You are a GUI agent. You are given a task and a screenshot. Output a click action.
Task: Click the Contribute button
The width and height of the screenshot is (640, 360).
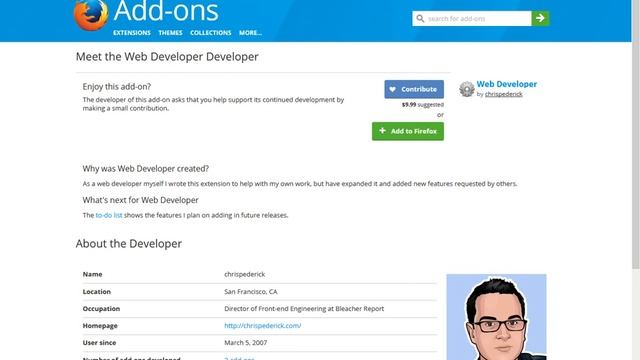[414, 89]
